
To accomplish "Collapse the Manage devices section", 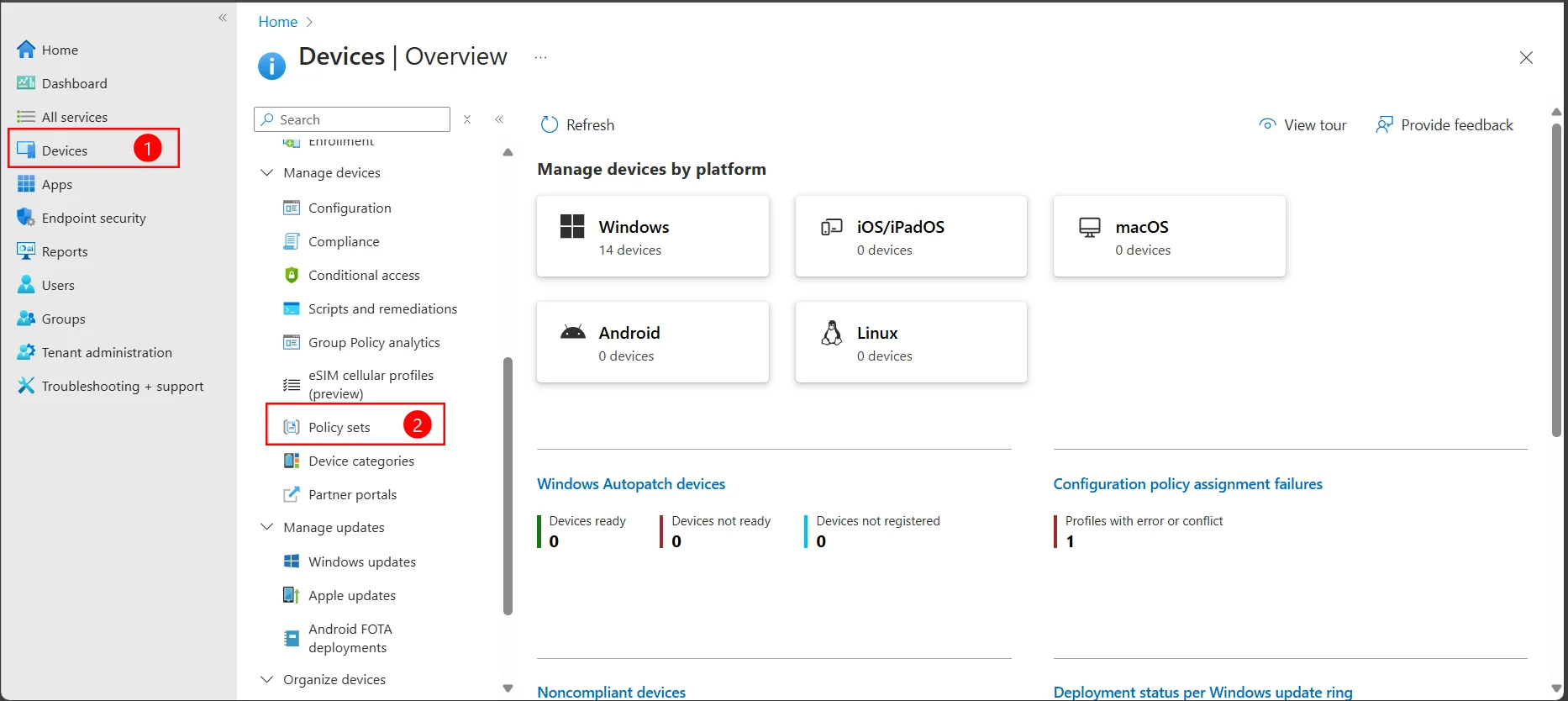I will pos(267,172).
